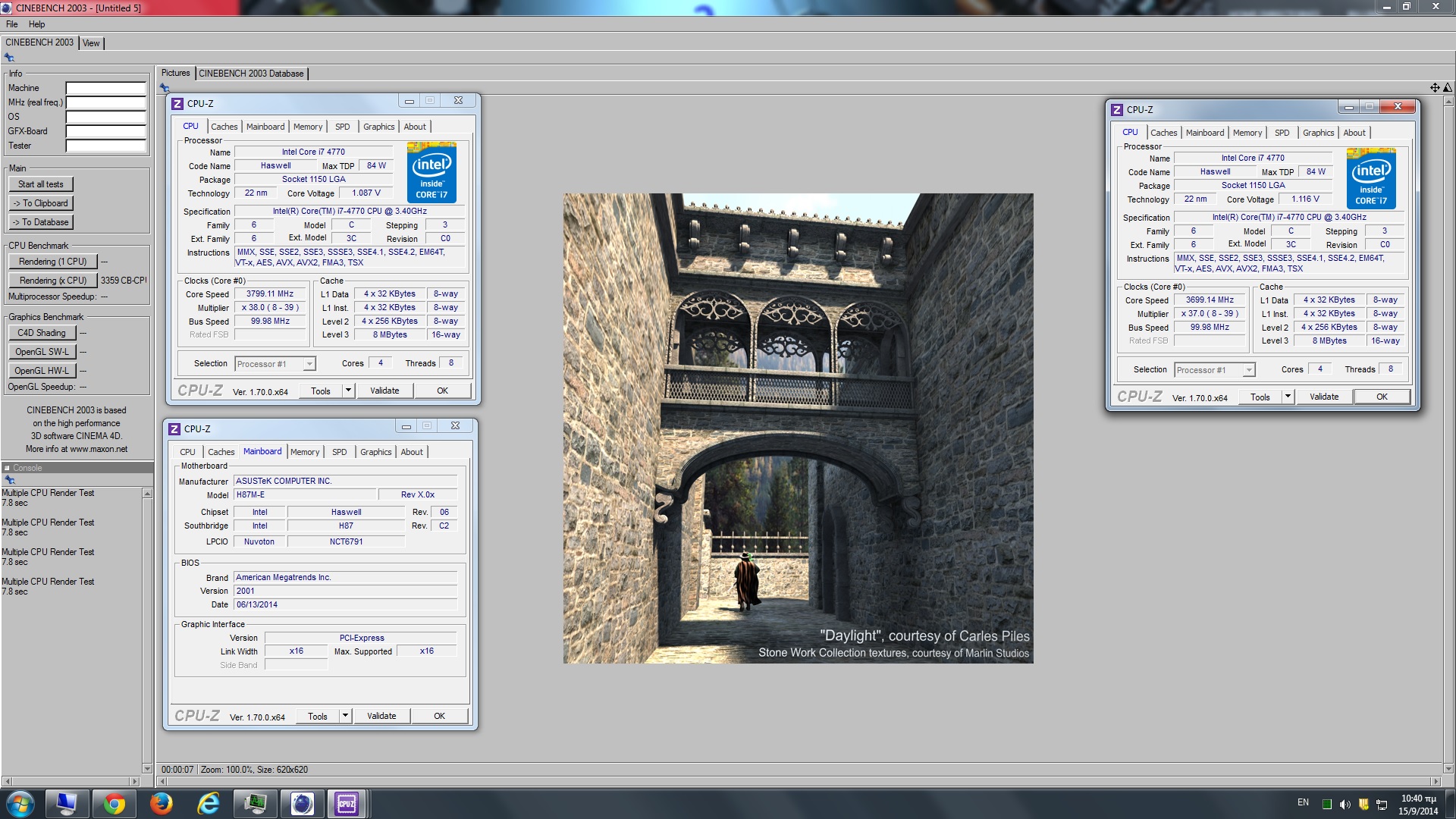Click the GFX-Board input field
Screen dimensions: 1456x819
tap(105, 131)
